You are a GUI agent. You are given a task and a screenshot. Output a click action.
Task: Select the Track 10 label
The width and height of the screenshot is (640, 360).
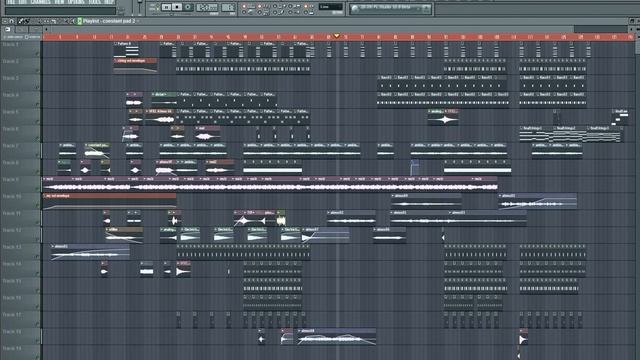click(x=12, y=196)
